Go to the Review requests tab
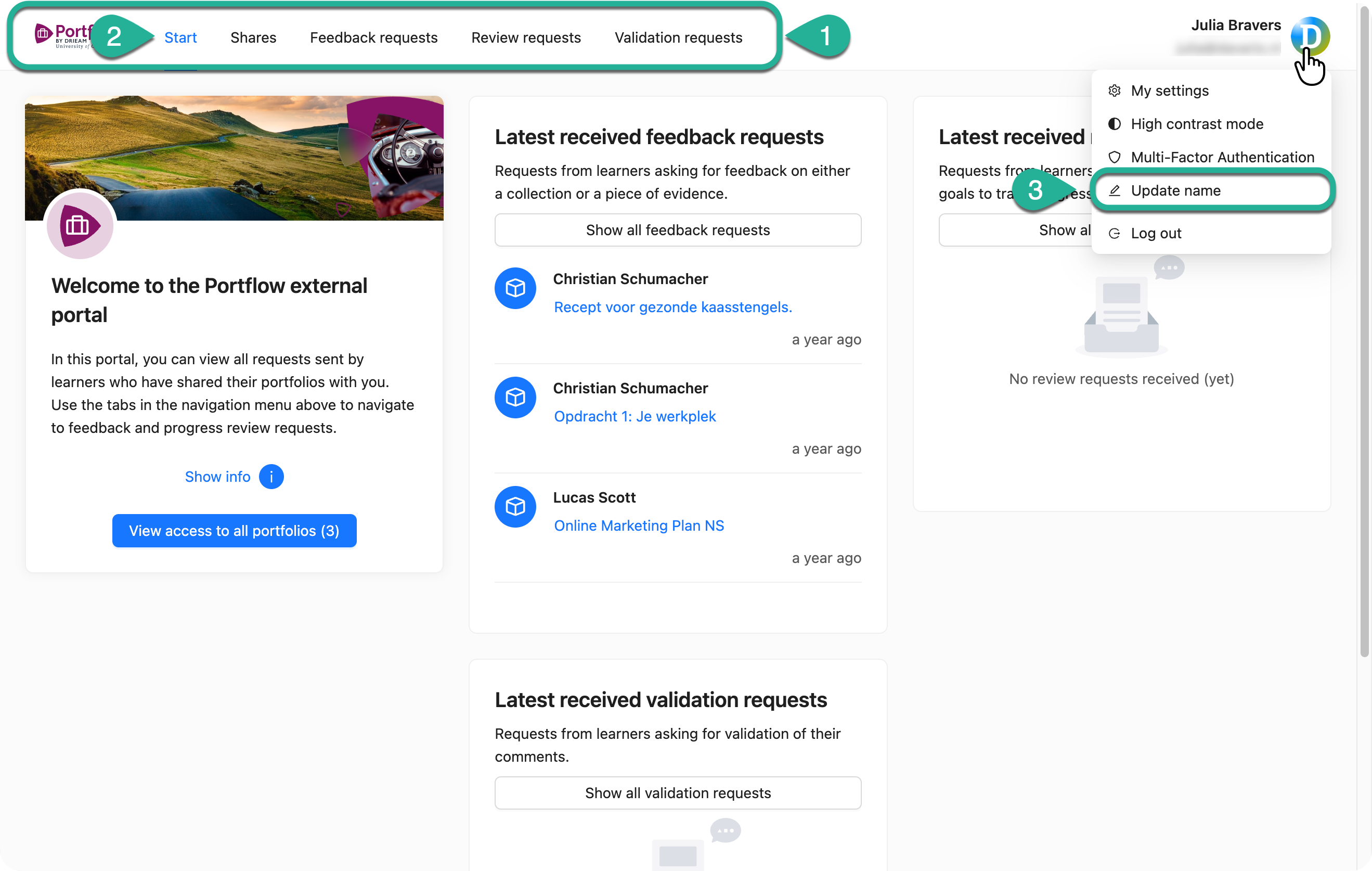The height and width of the screenshot is (871, 1372). coord(525,37)
